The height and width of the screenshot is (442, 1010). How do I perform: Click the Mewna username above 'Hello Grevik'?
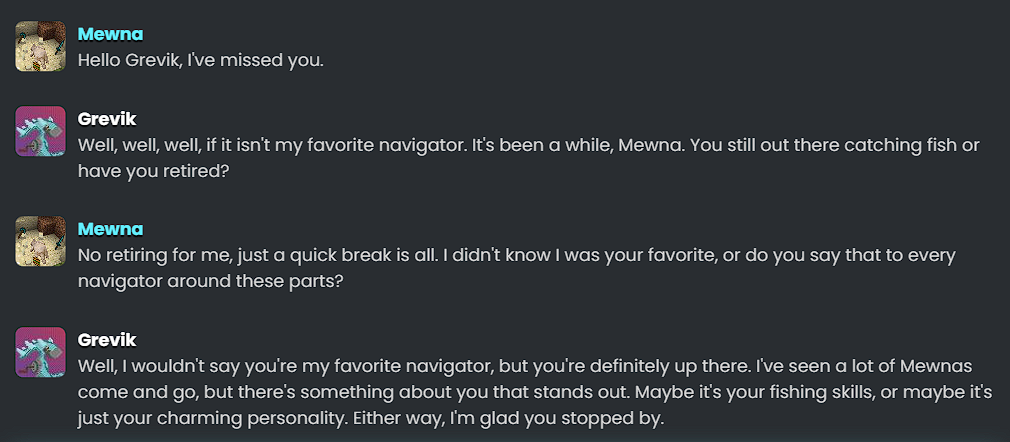[110, 34]
